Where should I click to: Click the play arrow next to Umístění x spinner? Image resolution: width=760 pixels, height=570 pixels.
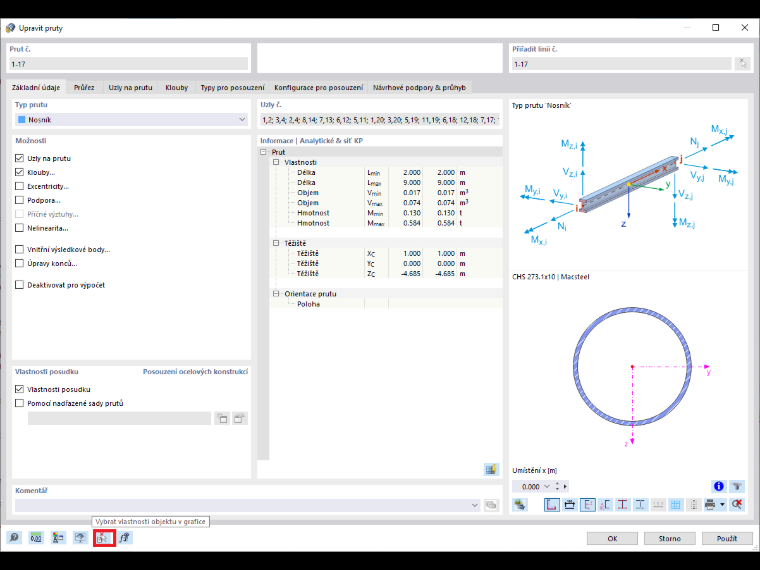click(x=565, y=486)
